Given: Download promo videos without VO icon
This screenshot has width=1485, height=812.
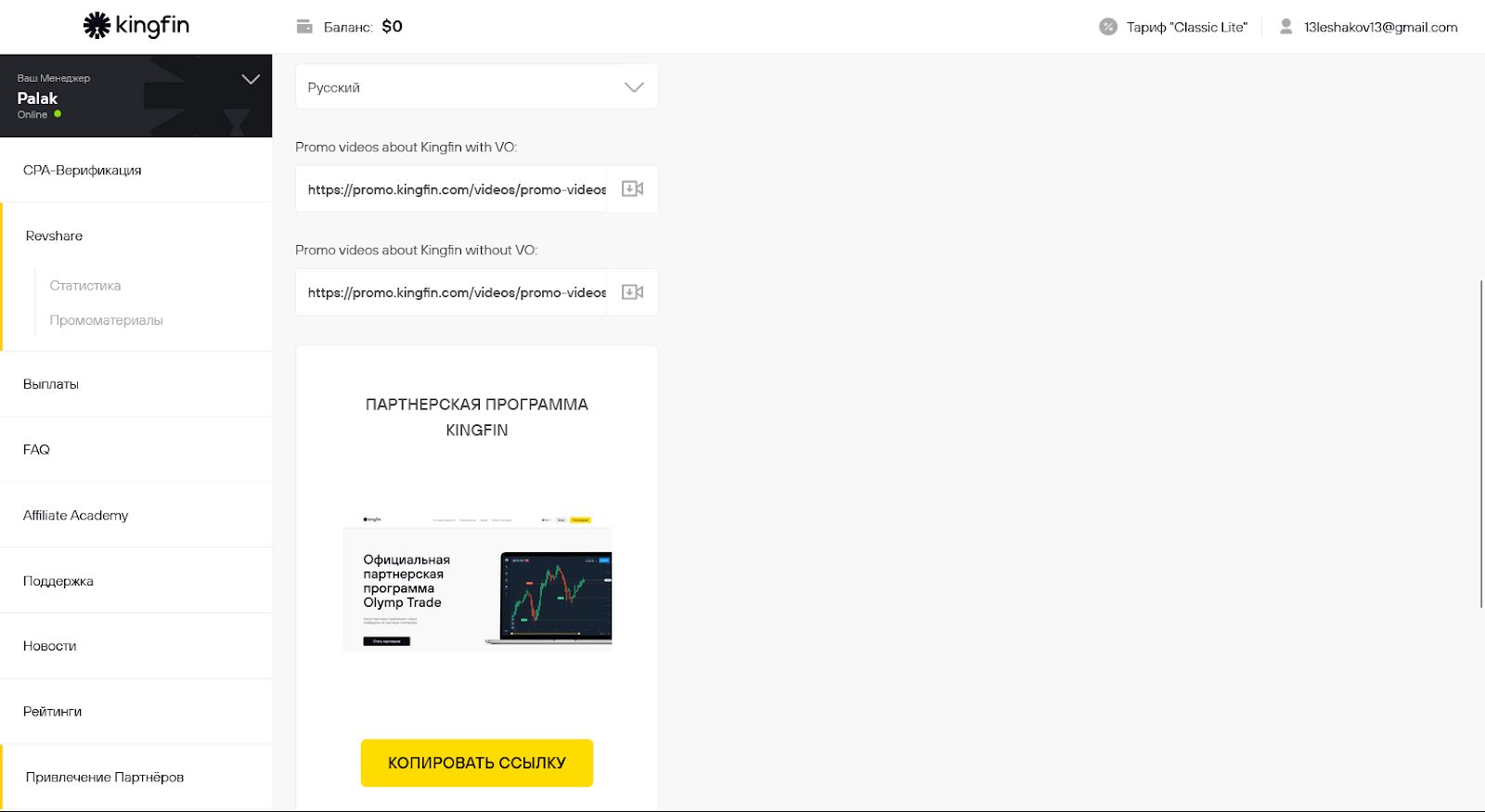Looking at the screenshot, I should coord(632,292).
